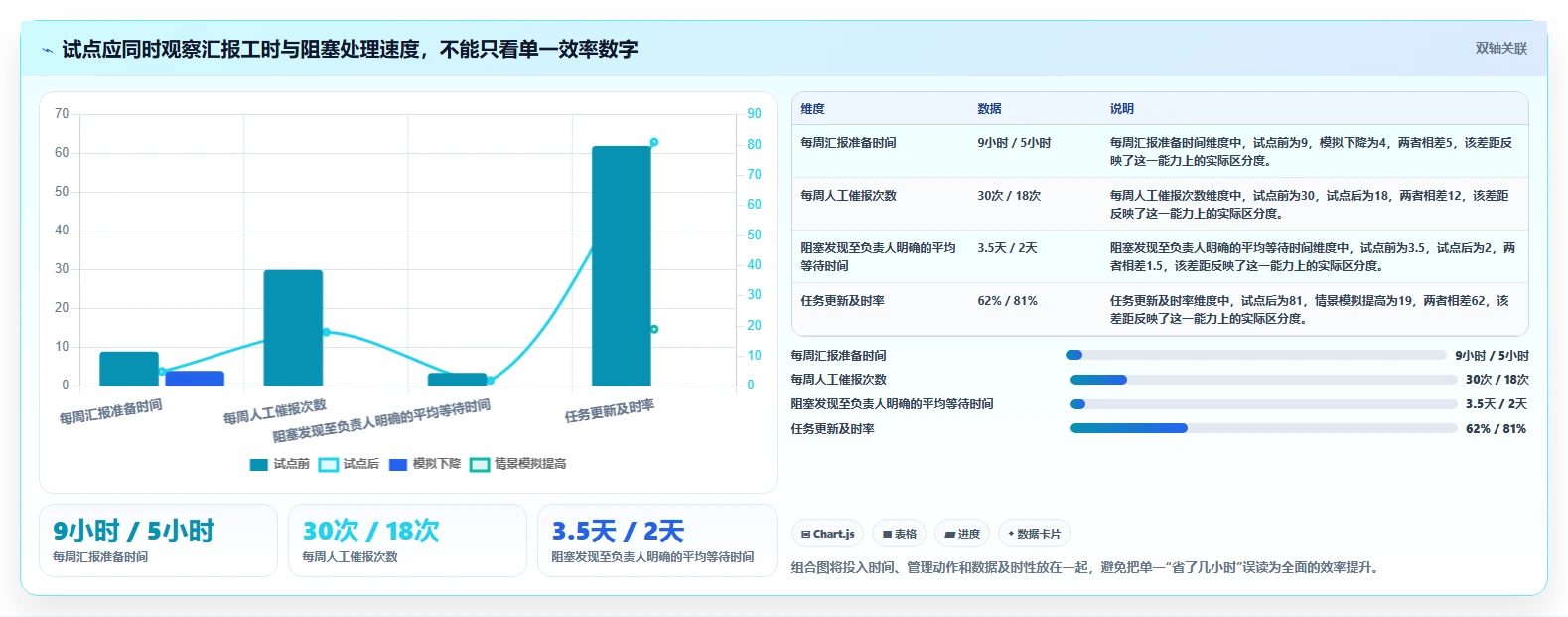Click left axis value 70

point(62,114)
